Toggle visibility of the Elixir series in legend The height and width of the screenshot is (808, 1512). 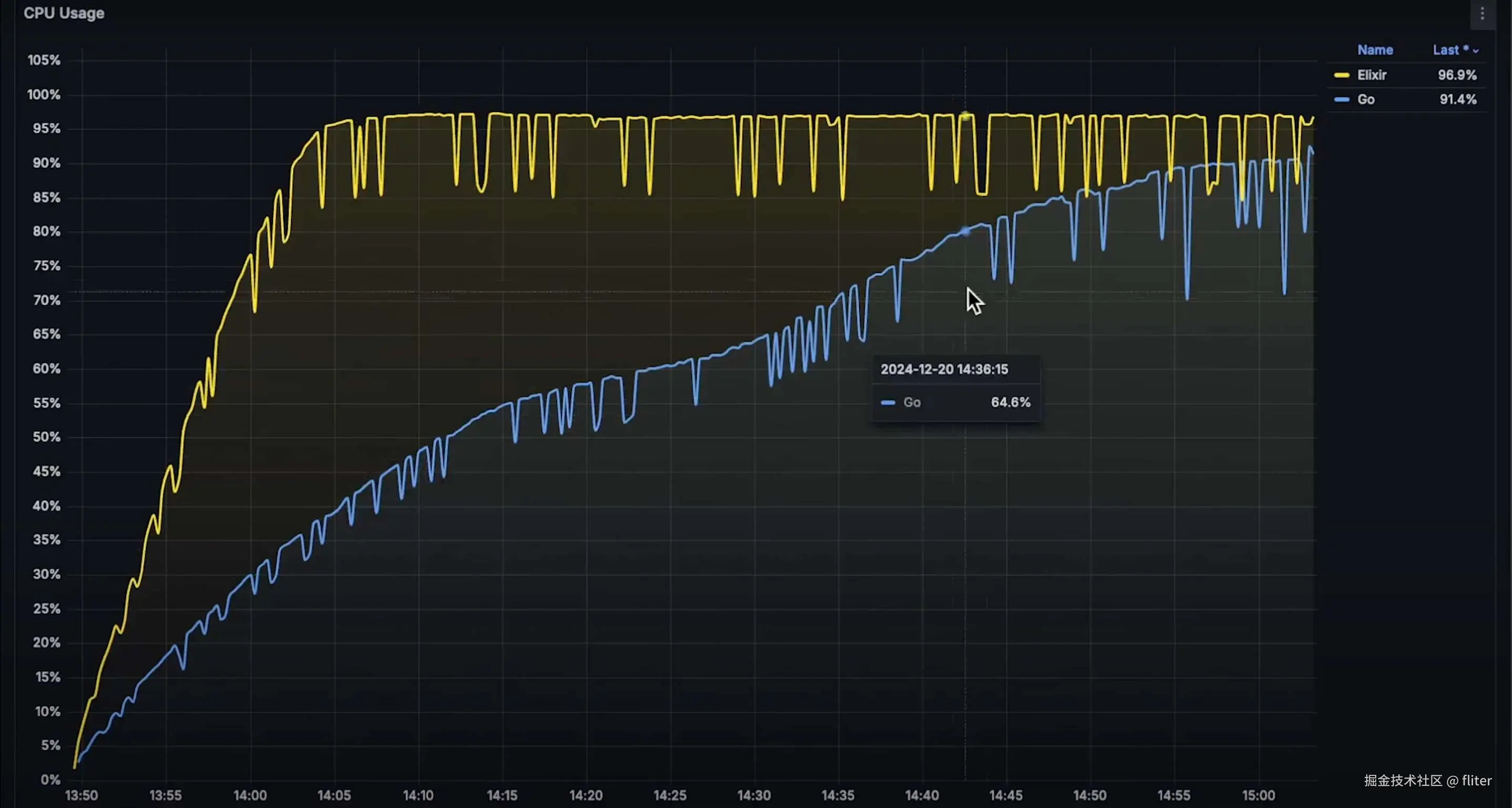point(1372,75)
